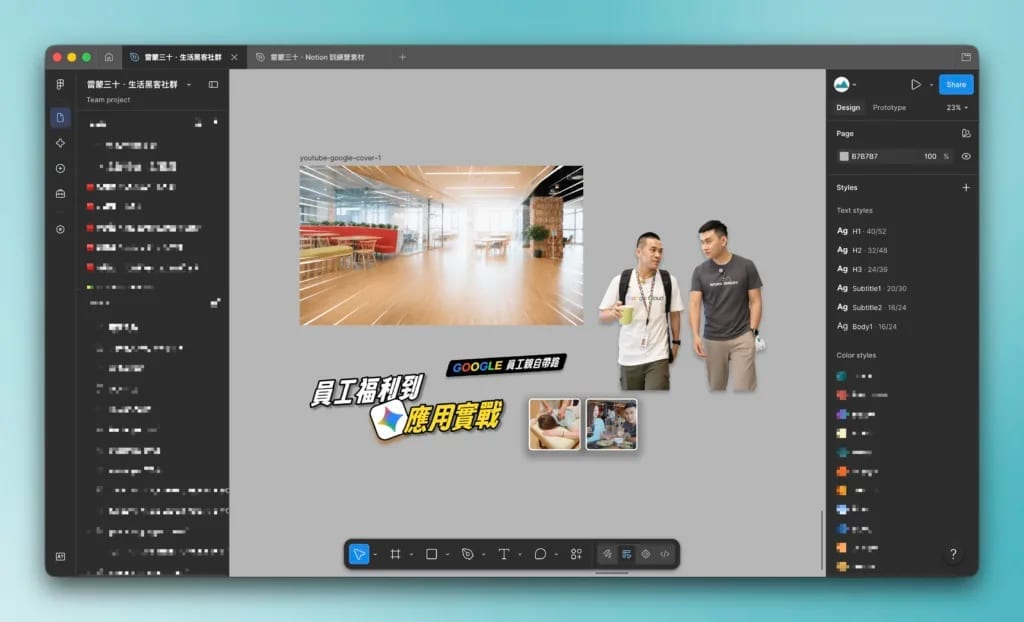
Task: Expand the Pen tool options chevron
Action: 483,555
